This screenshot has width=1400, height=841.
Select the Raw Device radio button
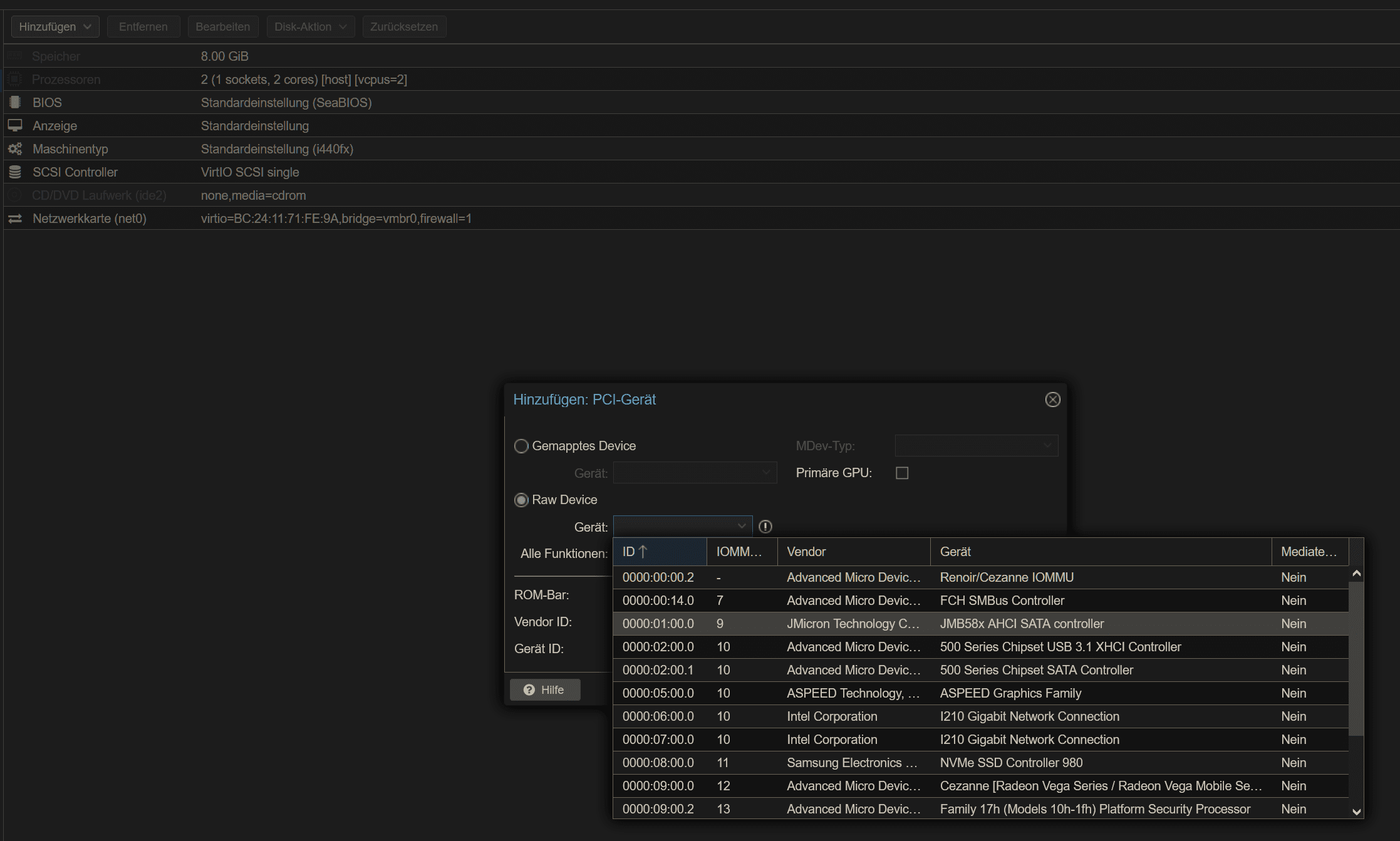click(521, 500)
